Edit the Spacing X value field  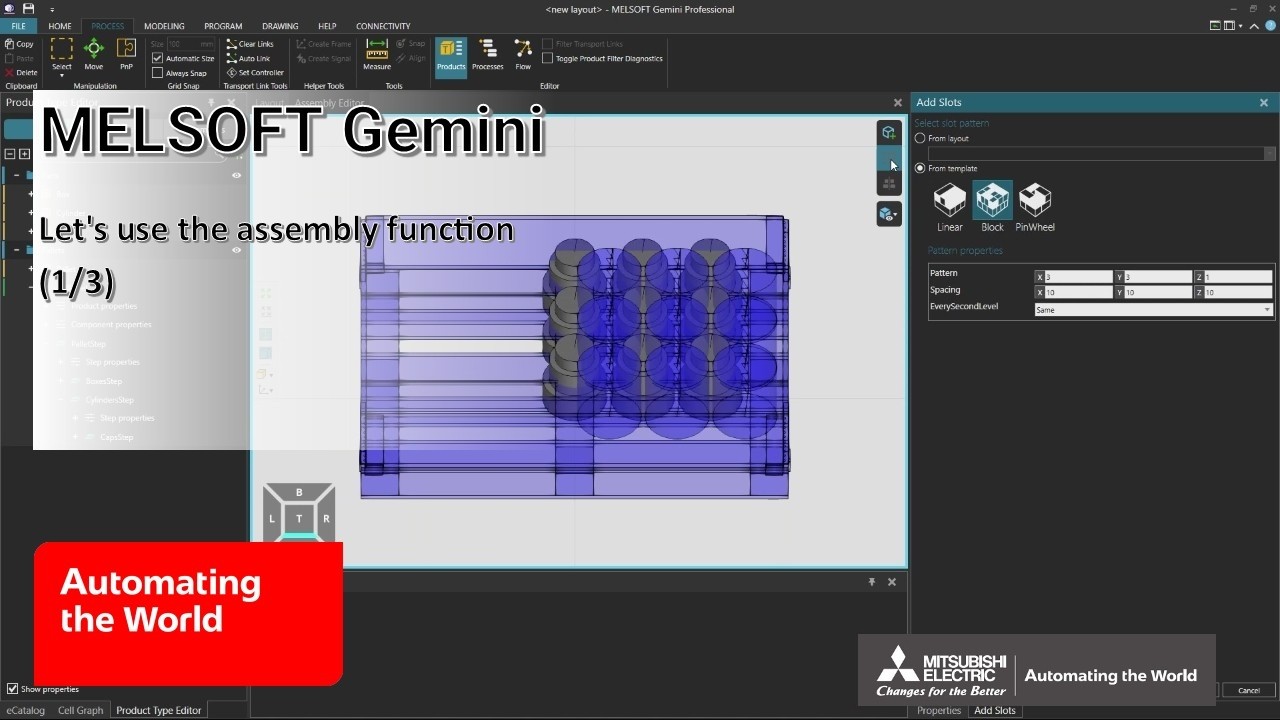(x=1079, y=292)
